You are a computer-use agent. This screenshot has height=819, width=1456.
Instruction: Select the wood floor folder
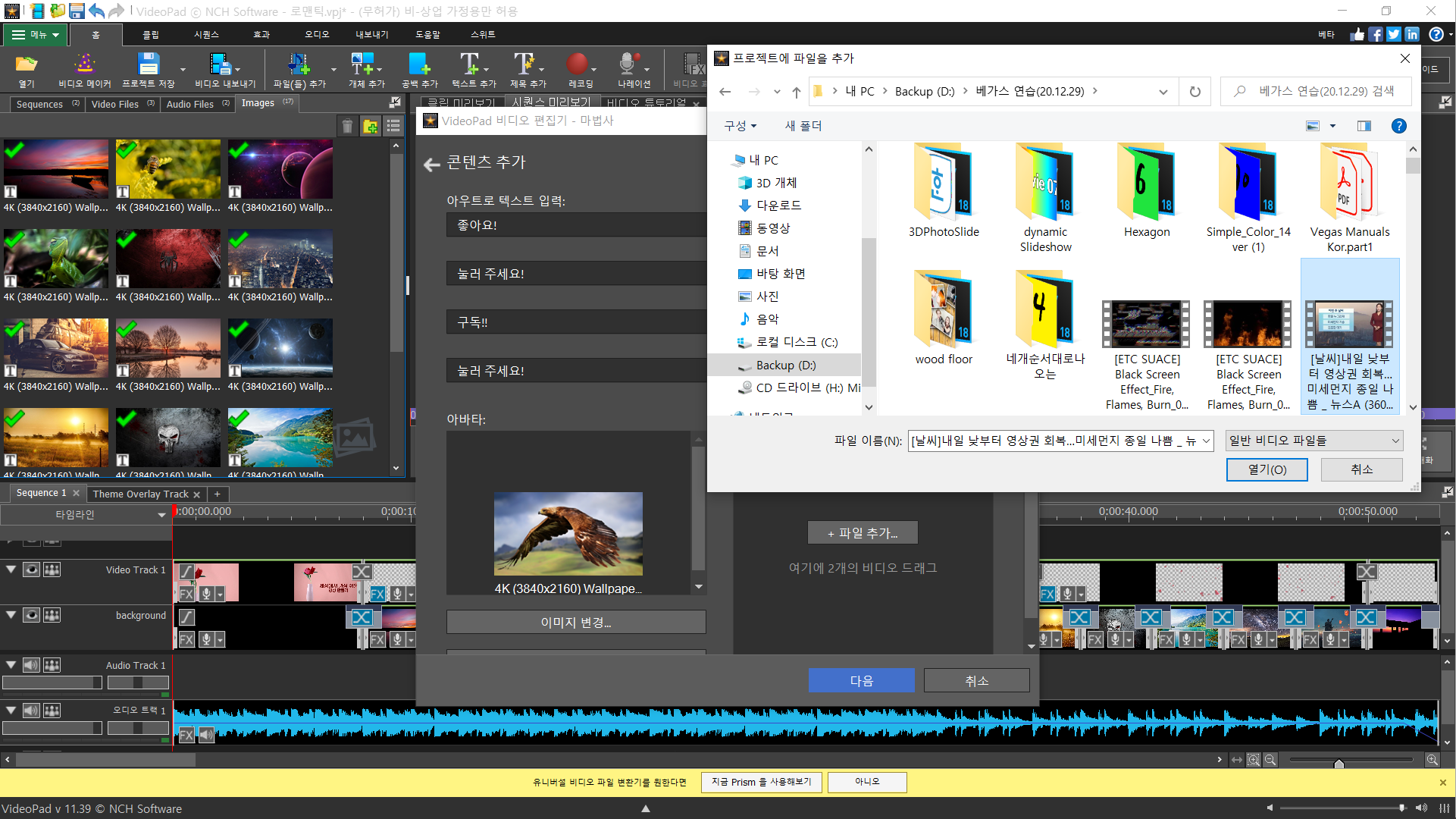click(943, 318)
